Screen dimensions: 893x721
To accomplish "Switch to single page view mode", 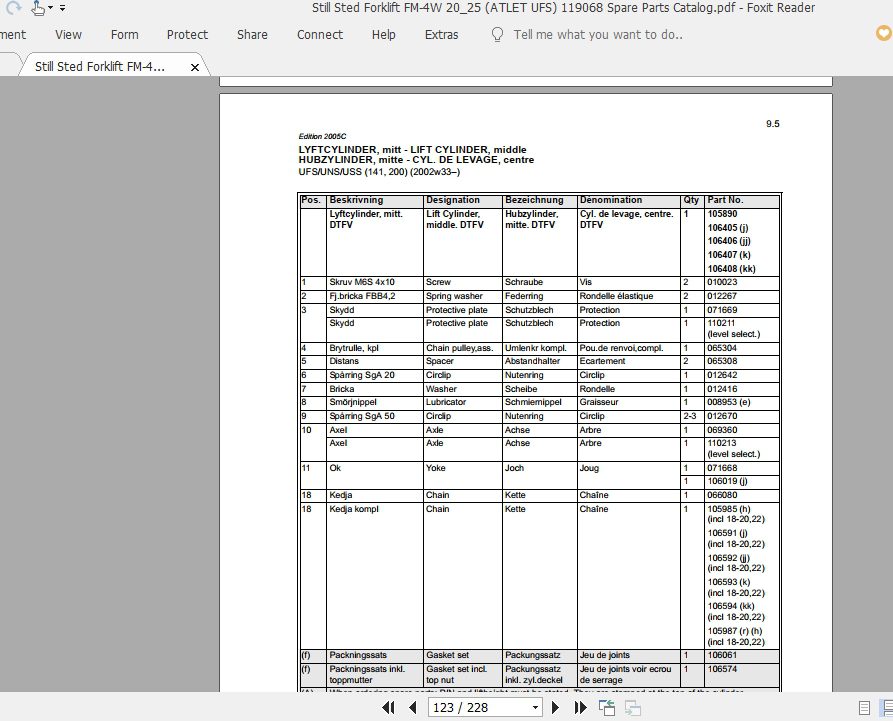I will click(864, 707).
